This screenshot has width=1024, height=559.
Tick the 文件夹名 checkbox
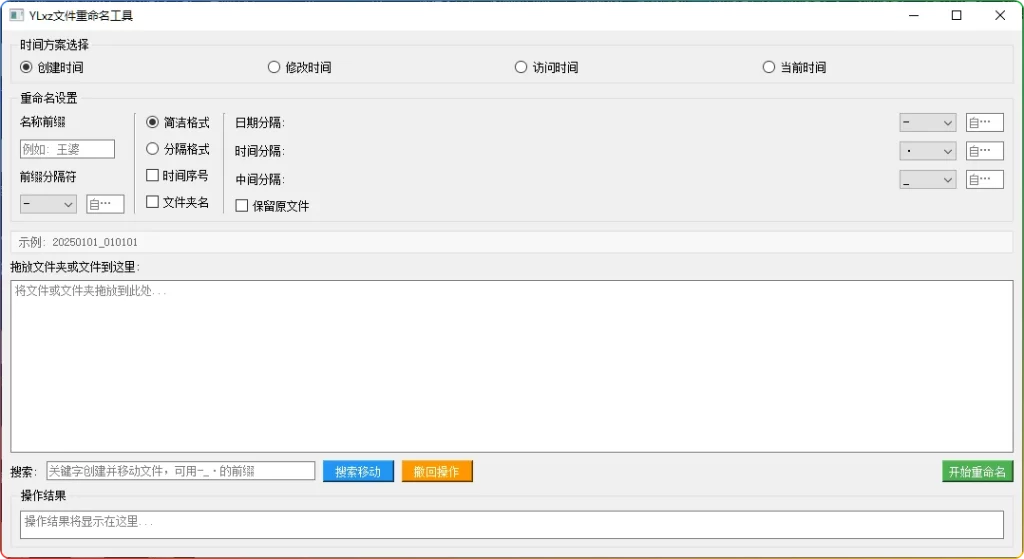click(153, 202)
